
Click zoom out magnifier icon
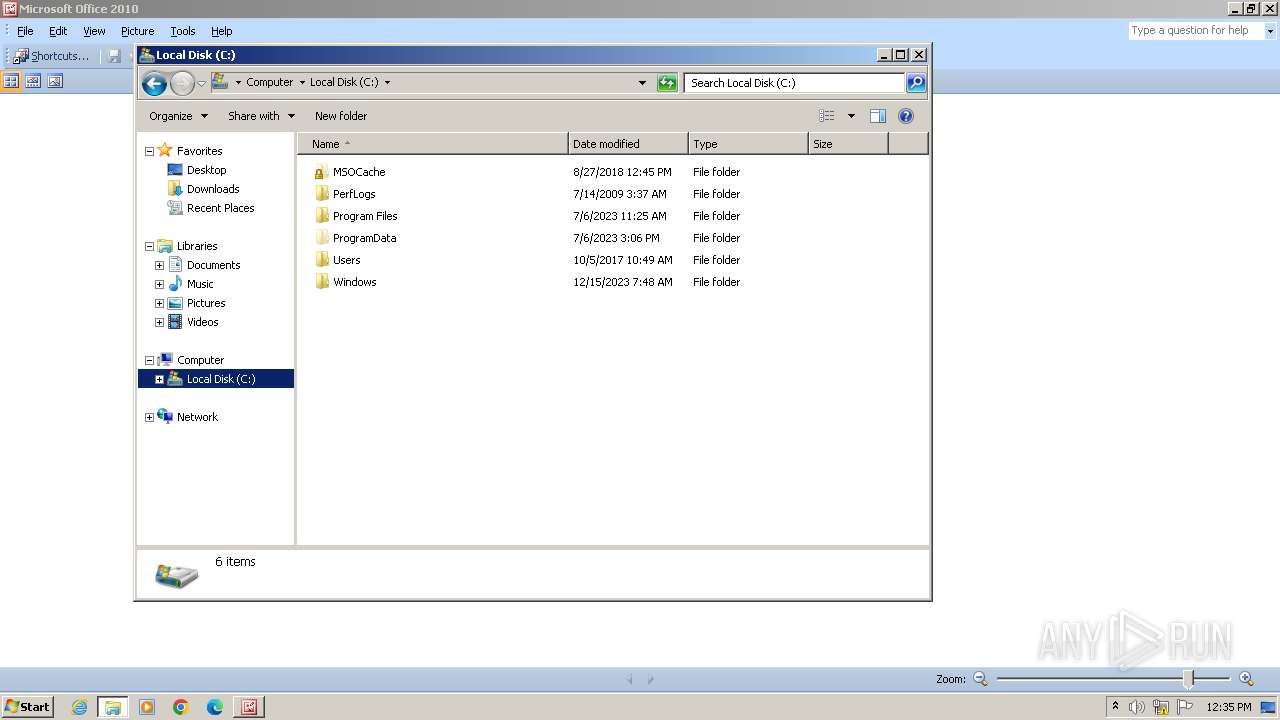coord(980,679)
